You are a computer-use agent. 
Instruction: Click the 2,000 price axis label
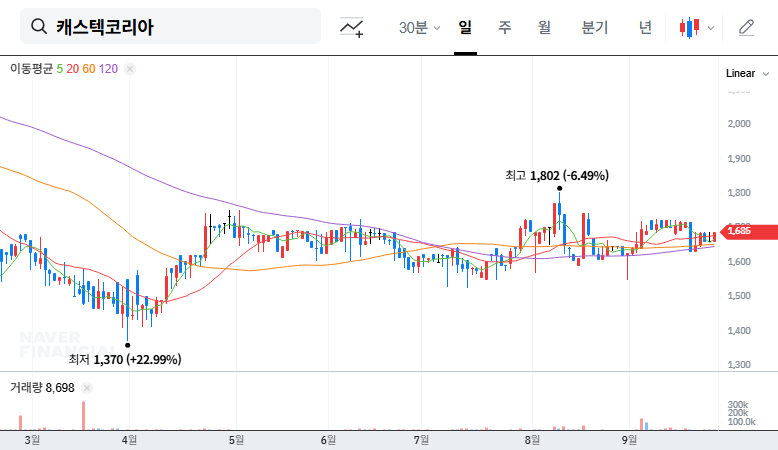point(739,124)
